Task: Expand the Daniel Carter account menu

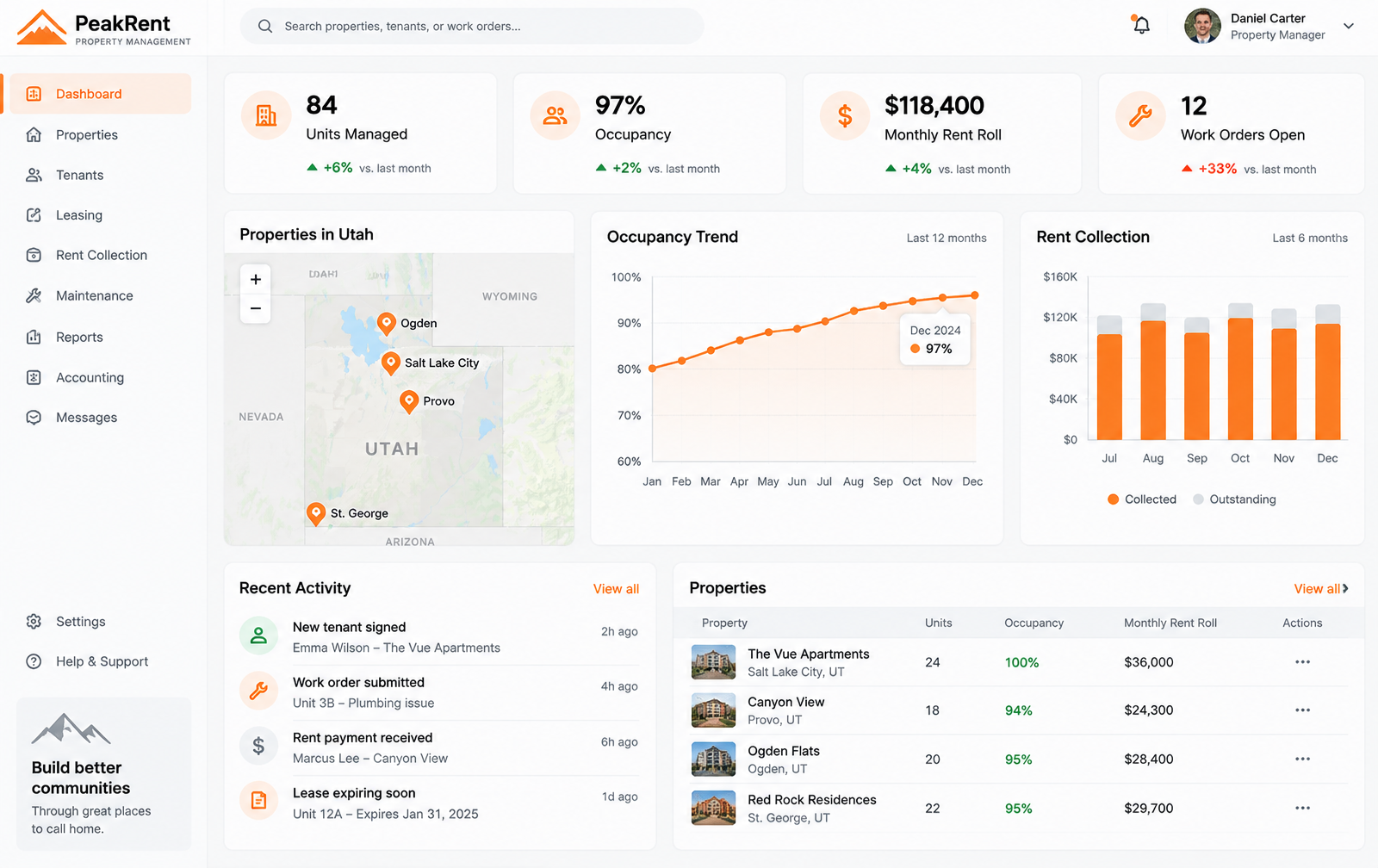Action: 1349,26
